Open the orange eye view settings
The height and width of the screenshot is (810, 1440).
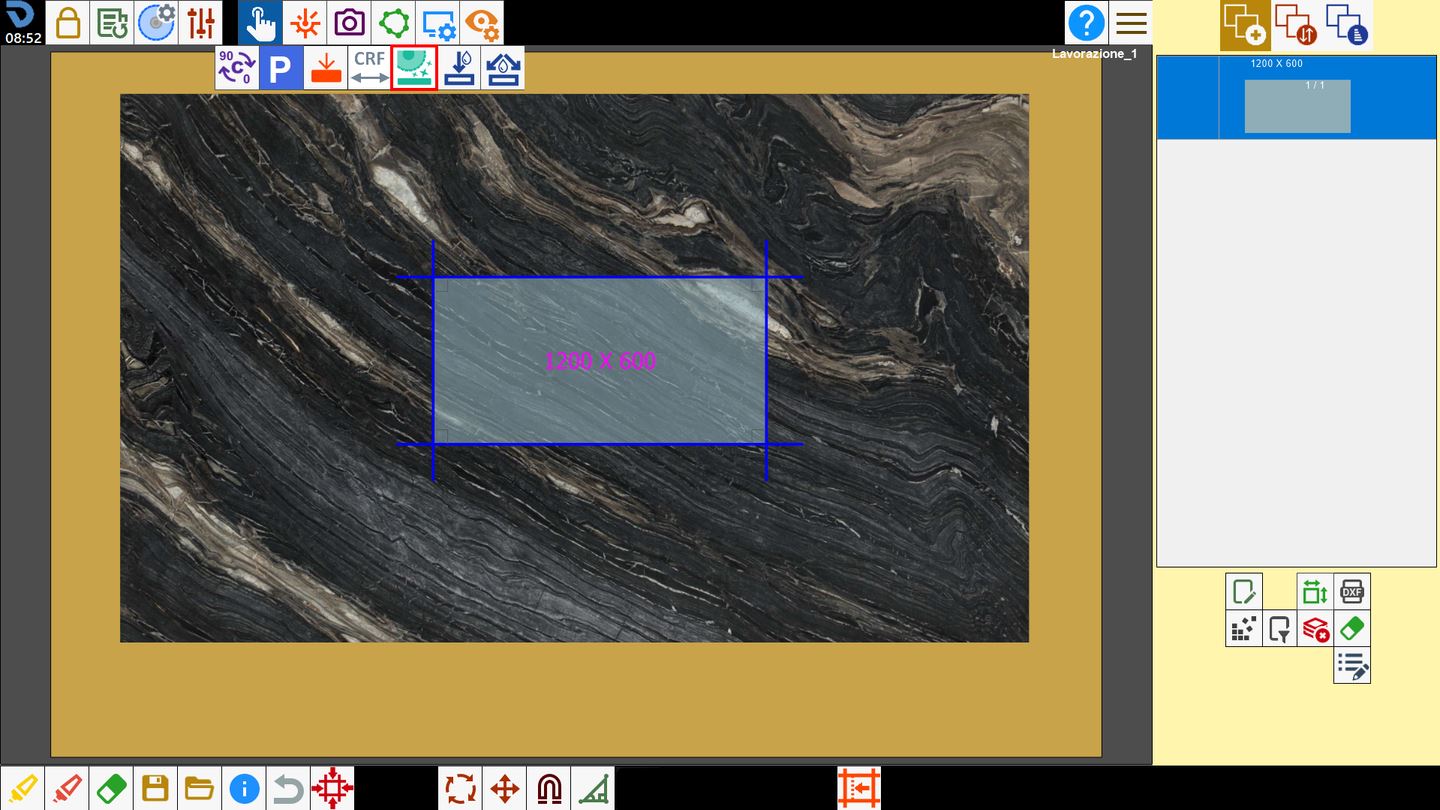[x=481, y=22]
